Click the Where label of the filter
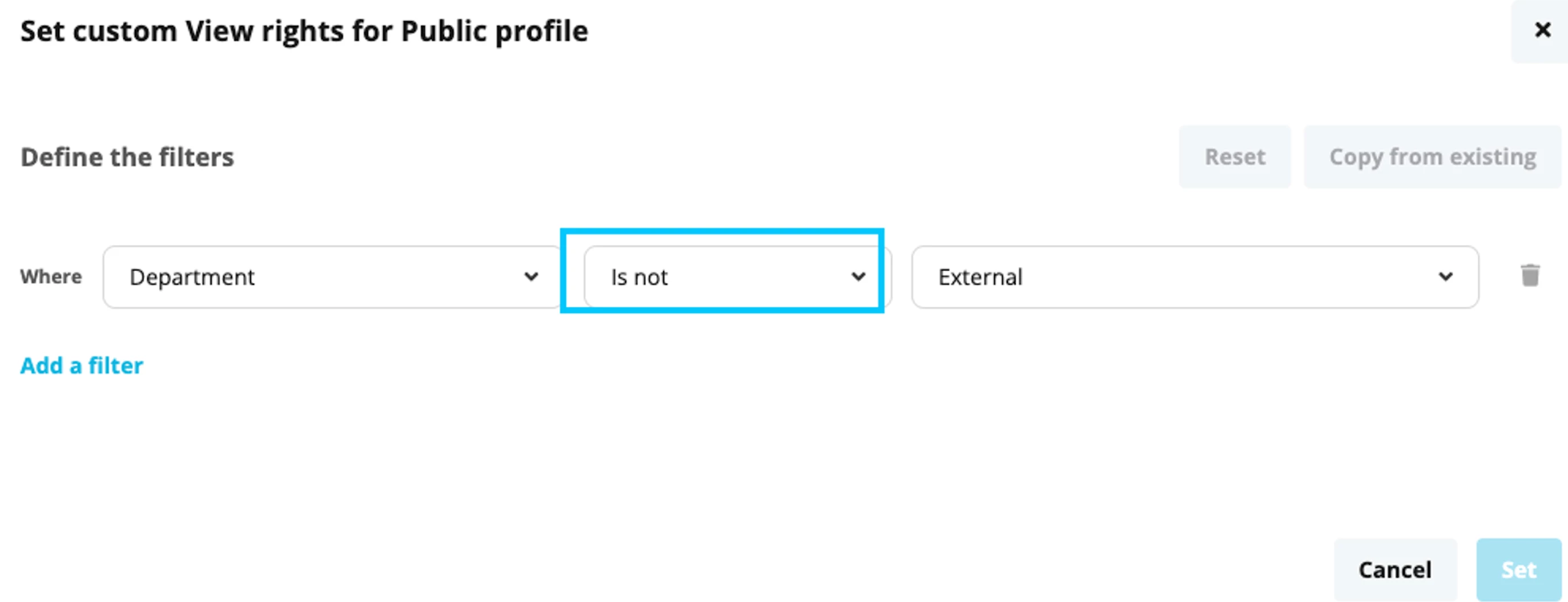The width and height of the screenshot is (1568, 602). [x=51, y=276]
